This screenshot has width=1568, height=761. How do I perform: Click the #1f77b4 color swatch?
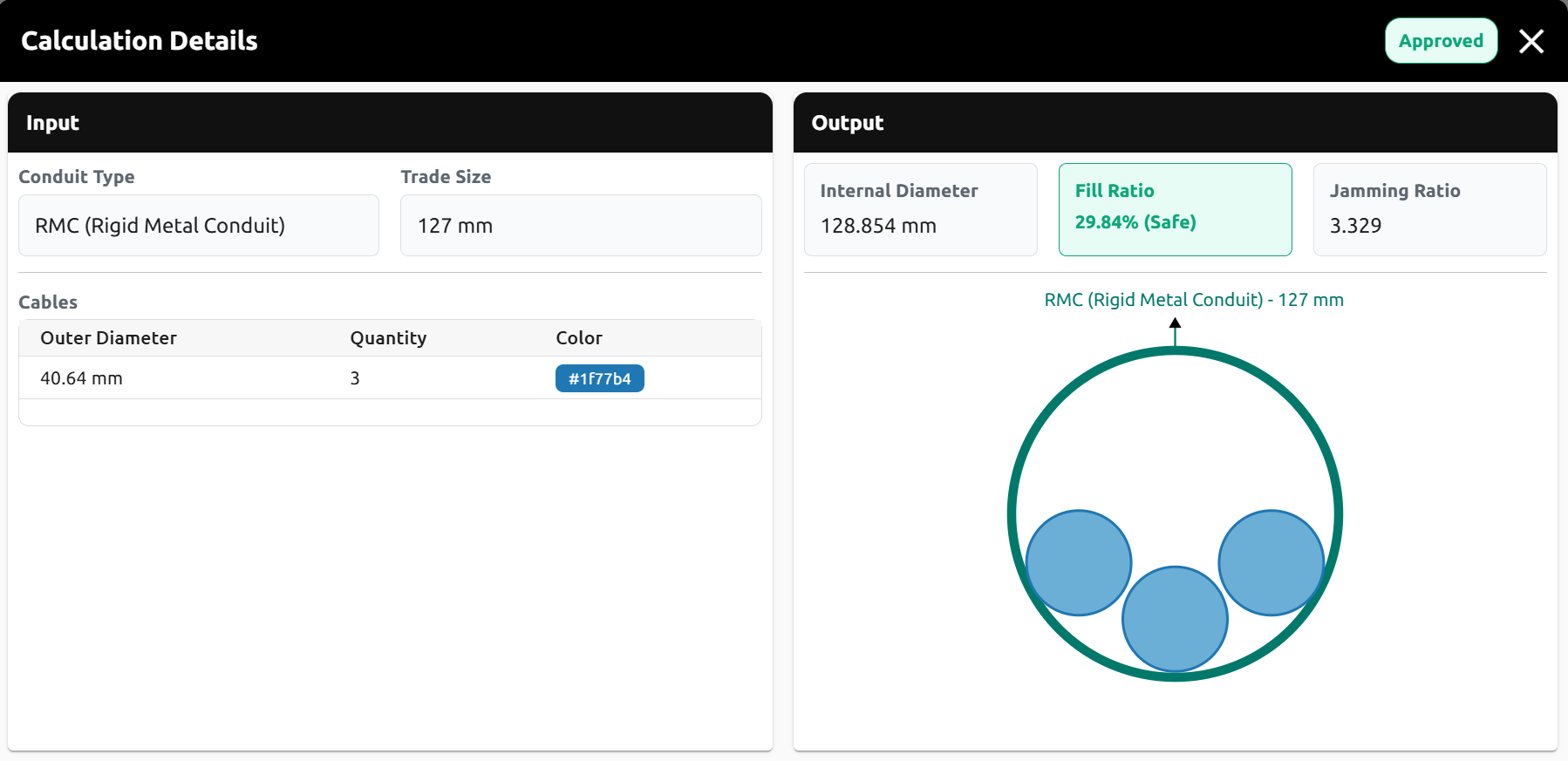pos(599,378)
